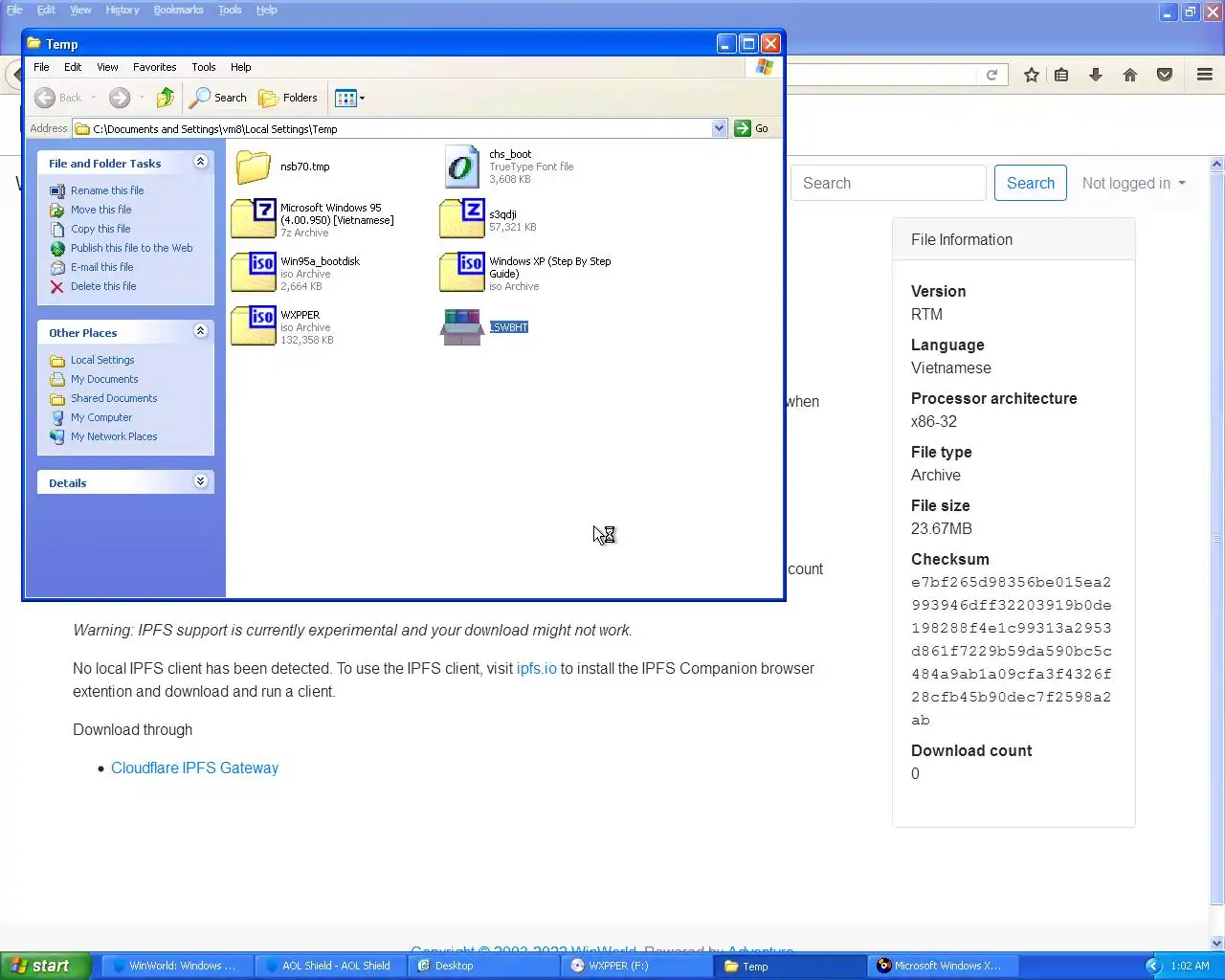Reload the page in the browser
This screenshot has width=1225, height=980.
tap(992, 75)
